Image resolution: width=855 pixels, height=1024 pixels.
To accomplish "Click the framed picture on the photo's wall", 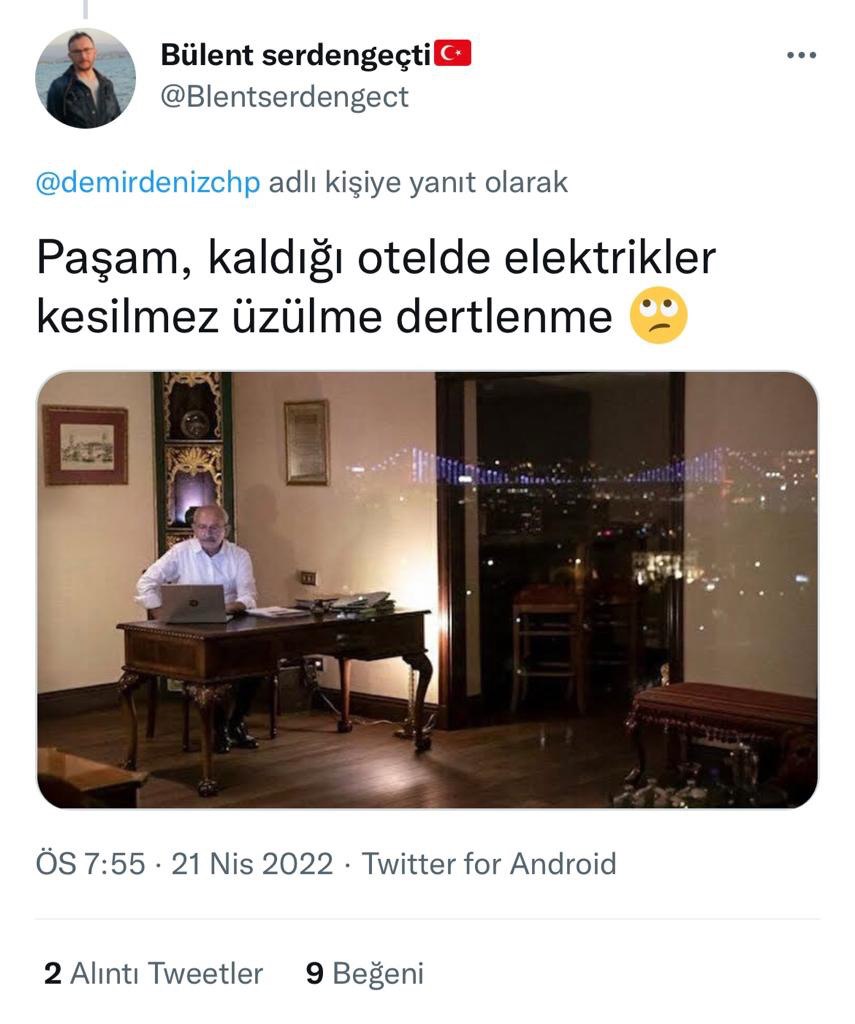I will pyautogui.click(x=86, y=445).
